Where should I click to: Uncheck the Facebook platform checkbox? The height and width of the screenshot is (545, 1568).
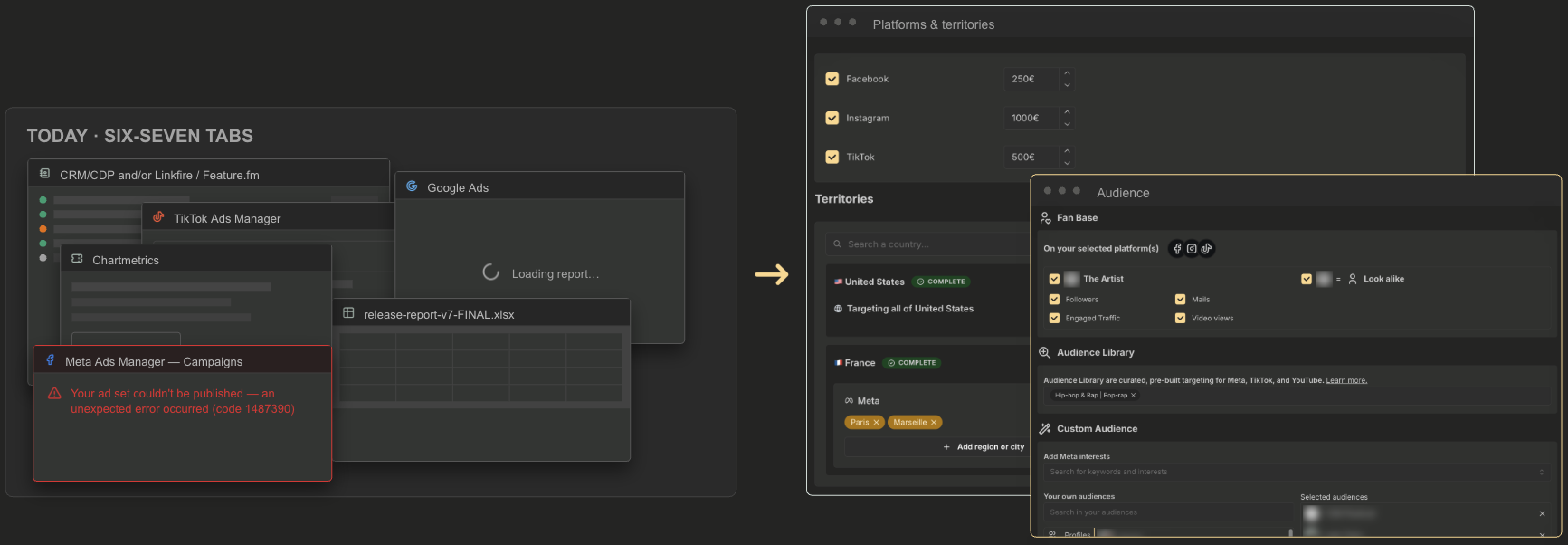(x=832, y=79)
